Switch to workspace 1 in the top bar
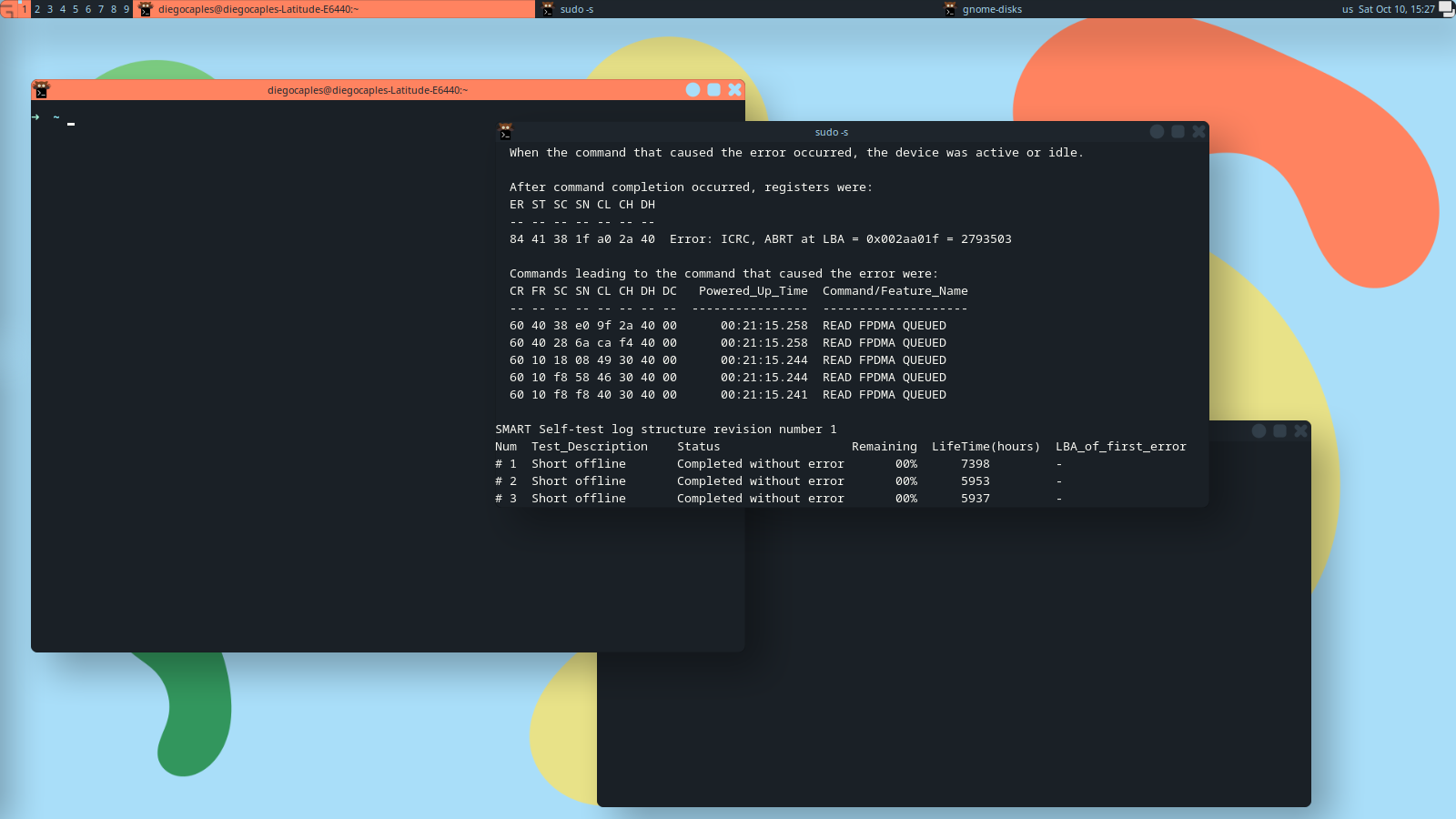 tap(25, 9)
